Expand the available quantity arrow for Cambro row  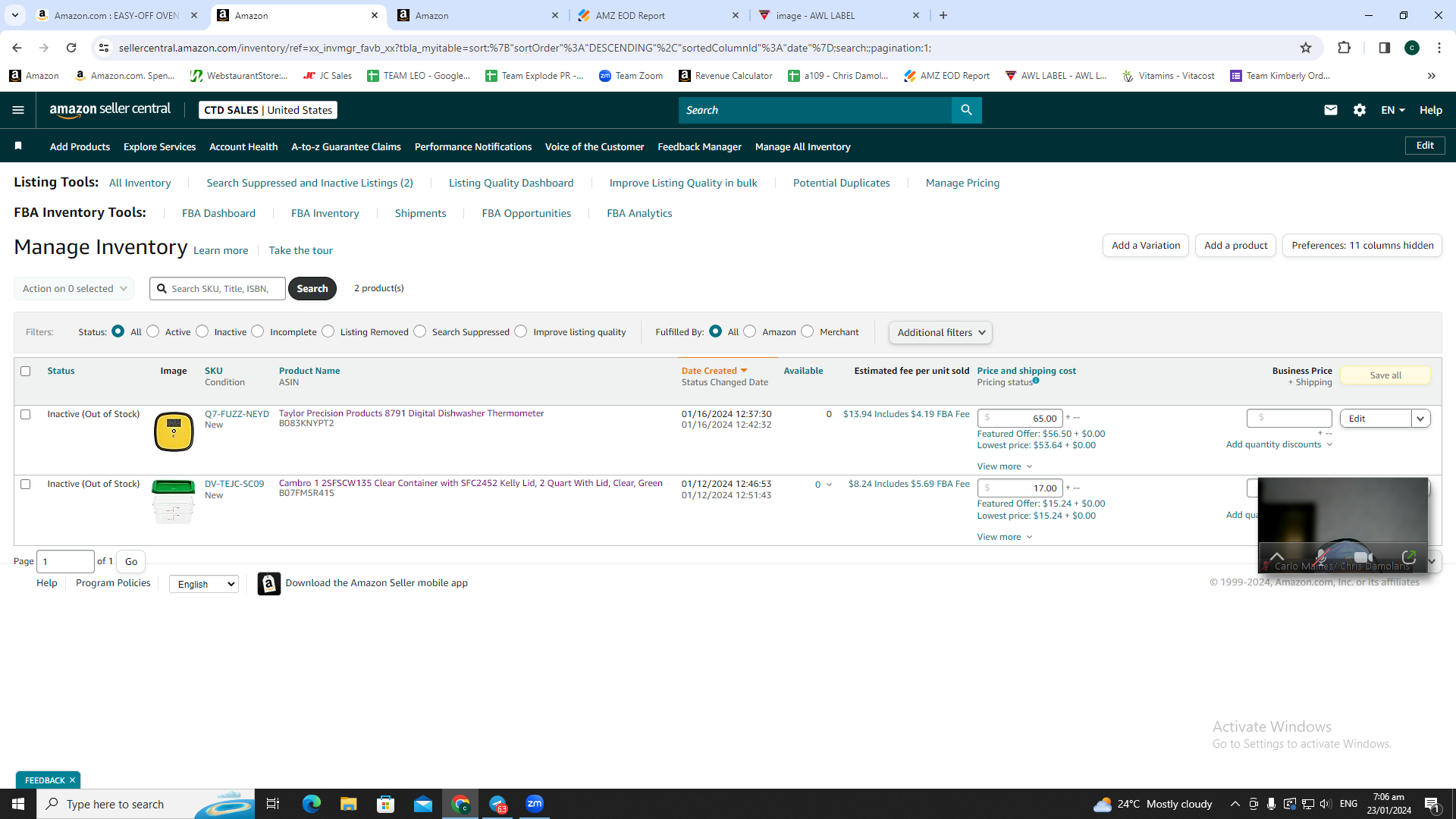tap(829, 485)
